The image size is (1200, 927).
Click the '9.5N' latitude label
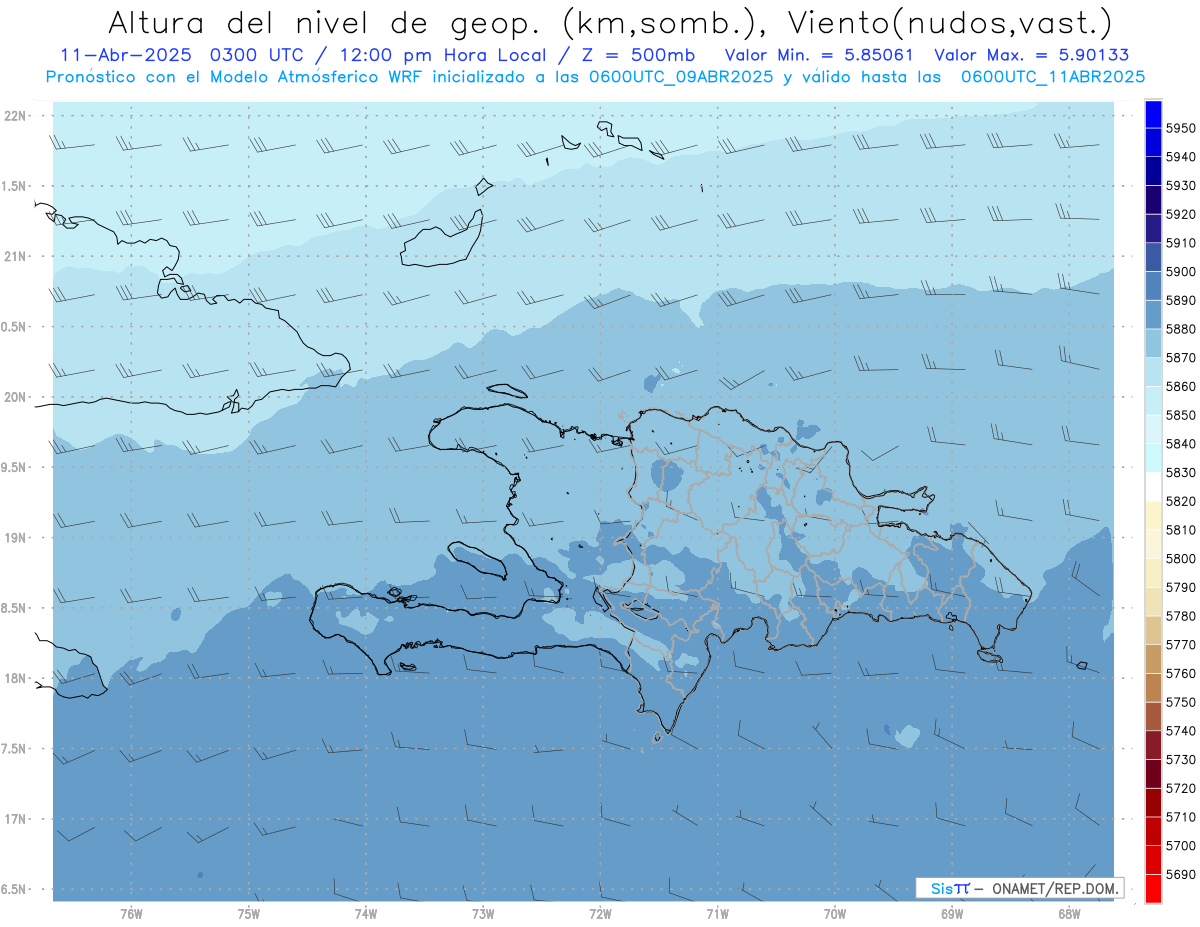[x=14, y=467]
